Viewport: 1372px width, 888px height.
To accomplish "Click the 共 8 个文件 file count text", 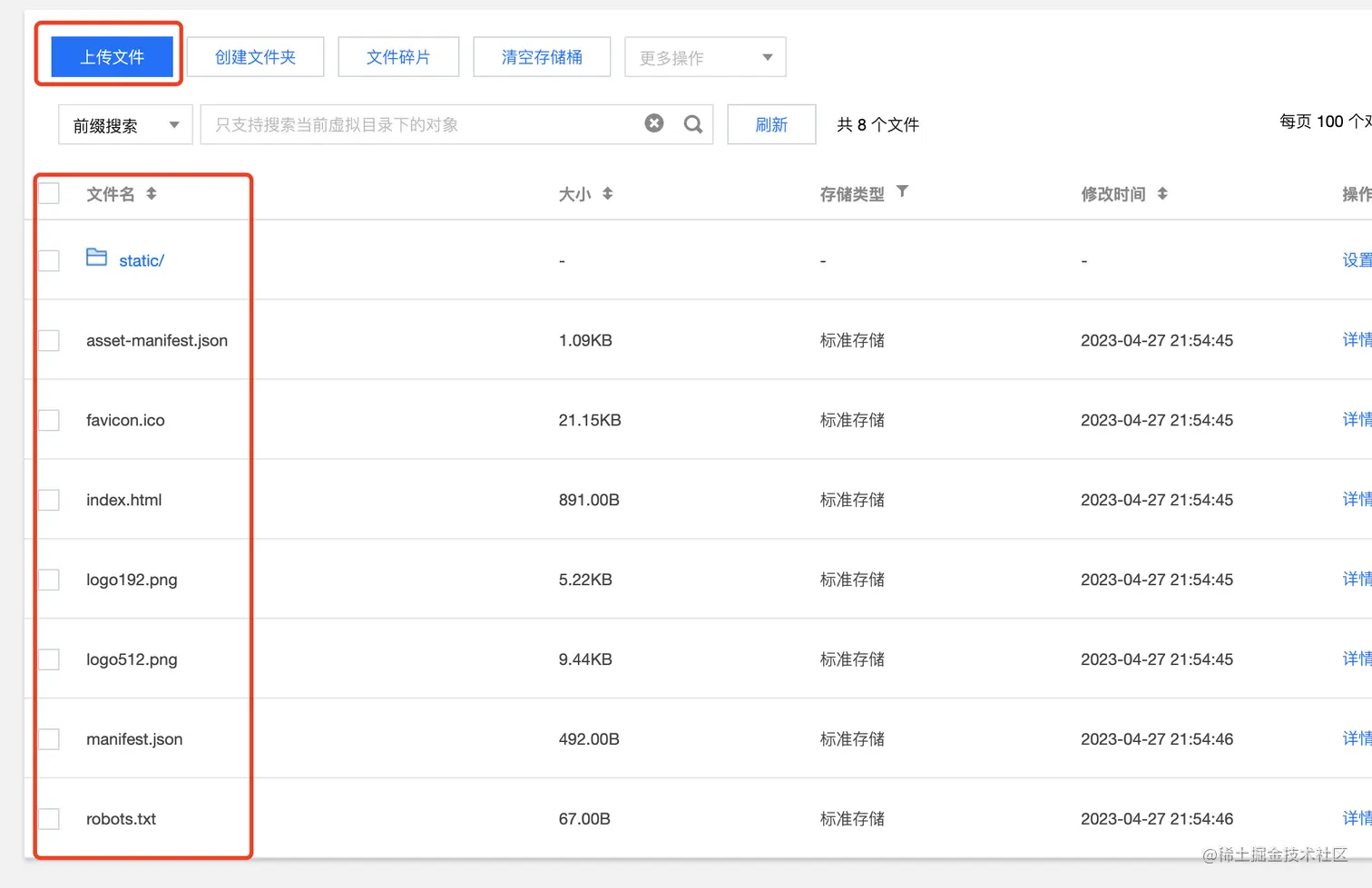I will 877,124.
